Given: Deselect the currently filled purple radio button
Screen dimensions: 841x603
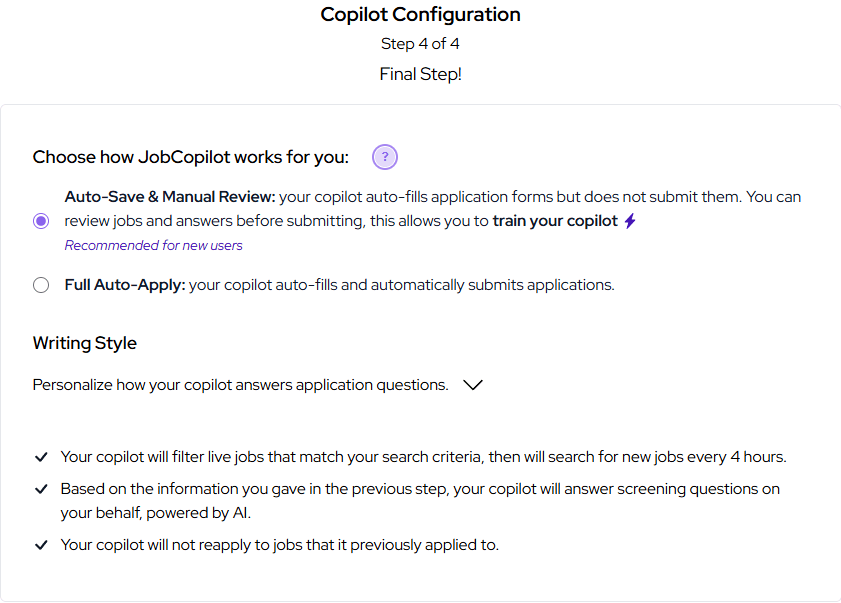Looking at the screenshot, I should click(x=40, y=219).
